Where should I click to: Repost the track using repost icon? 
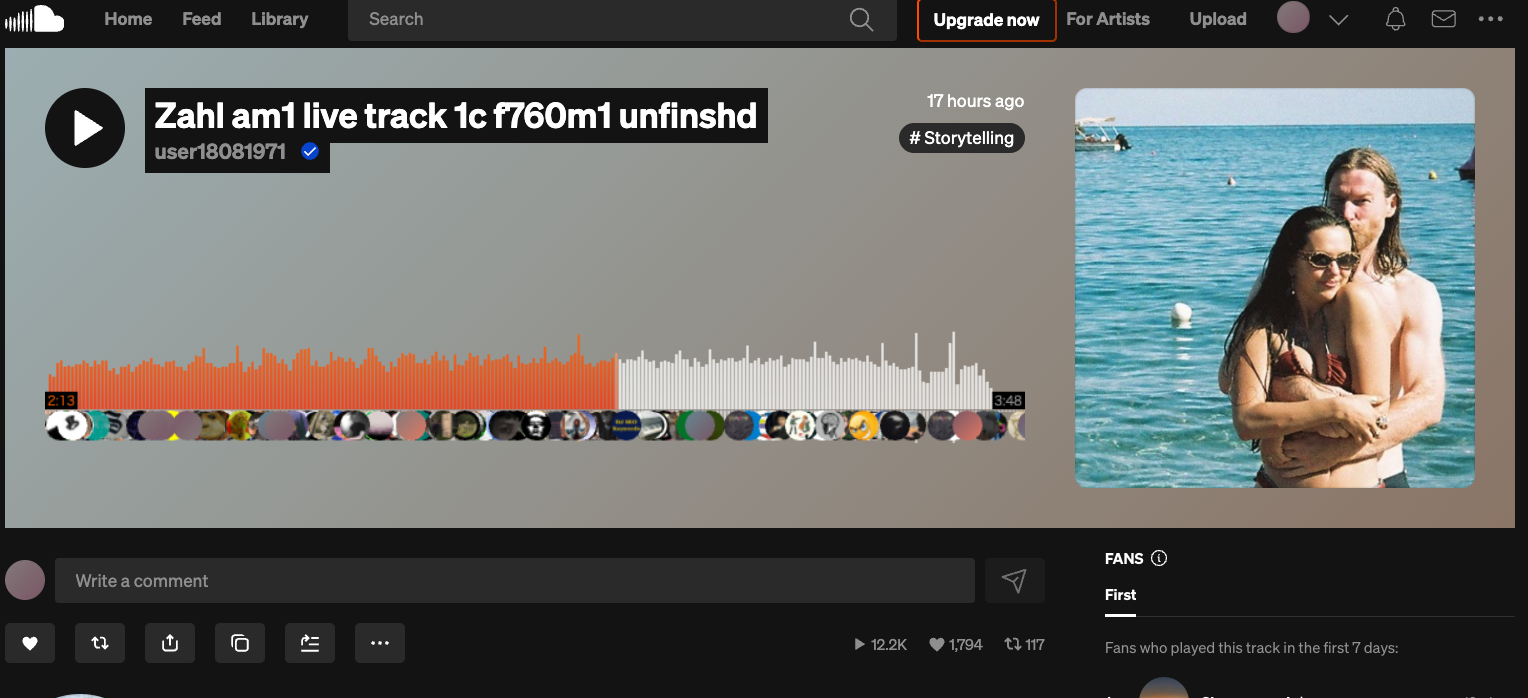tap(100, 643)
